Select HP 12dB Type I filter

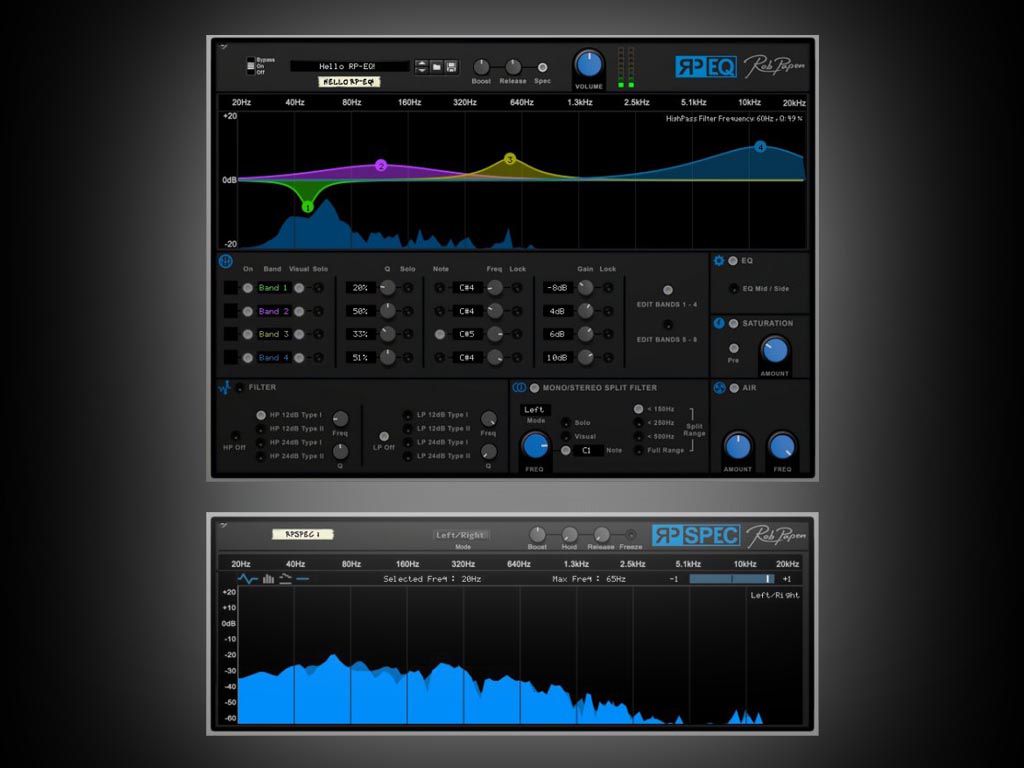pyautogui.click(x=261, y=415)
